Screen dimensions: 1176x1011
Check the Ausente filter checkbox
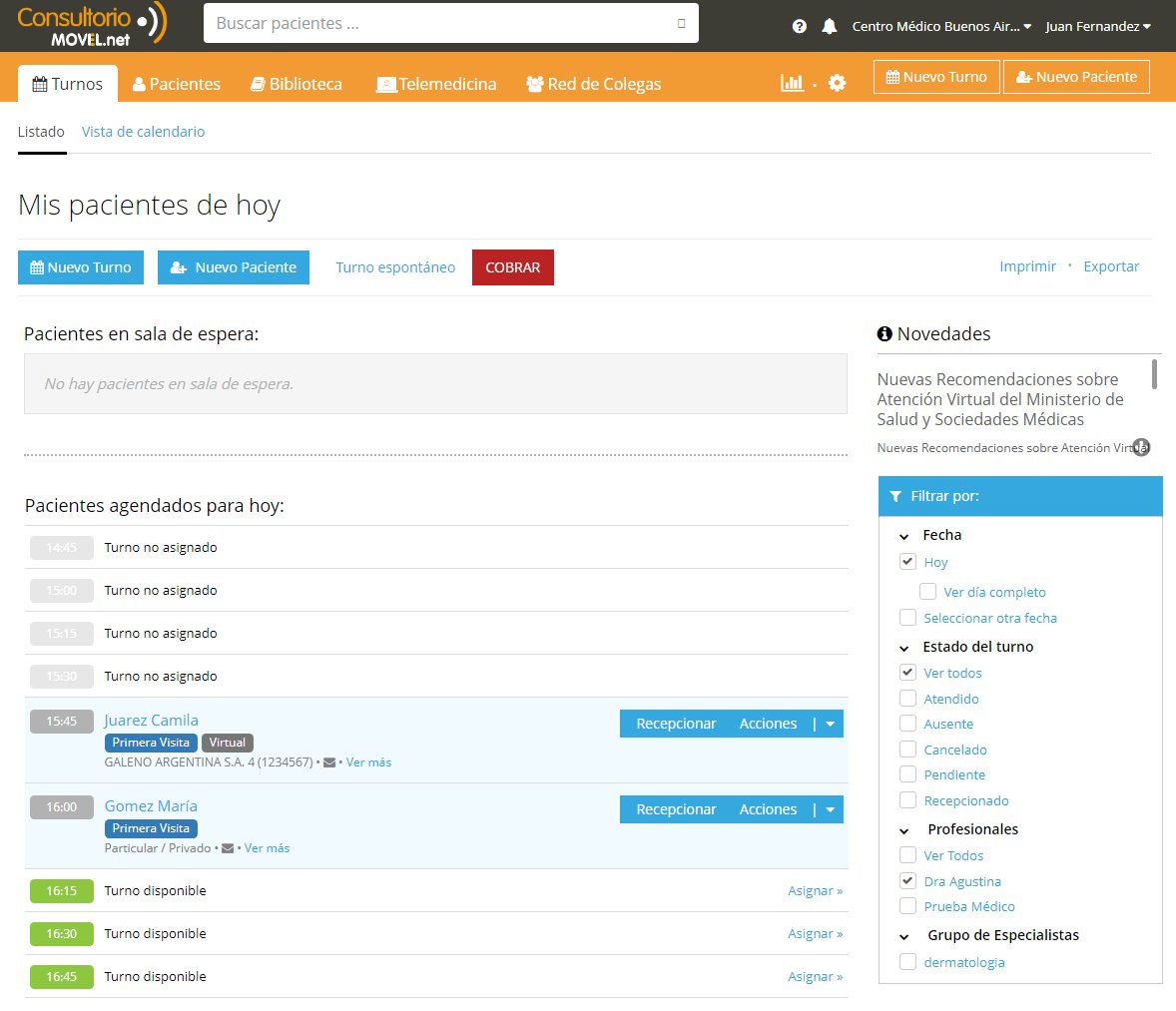click(x=907, y=724)
